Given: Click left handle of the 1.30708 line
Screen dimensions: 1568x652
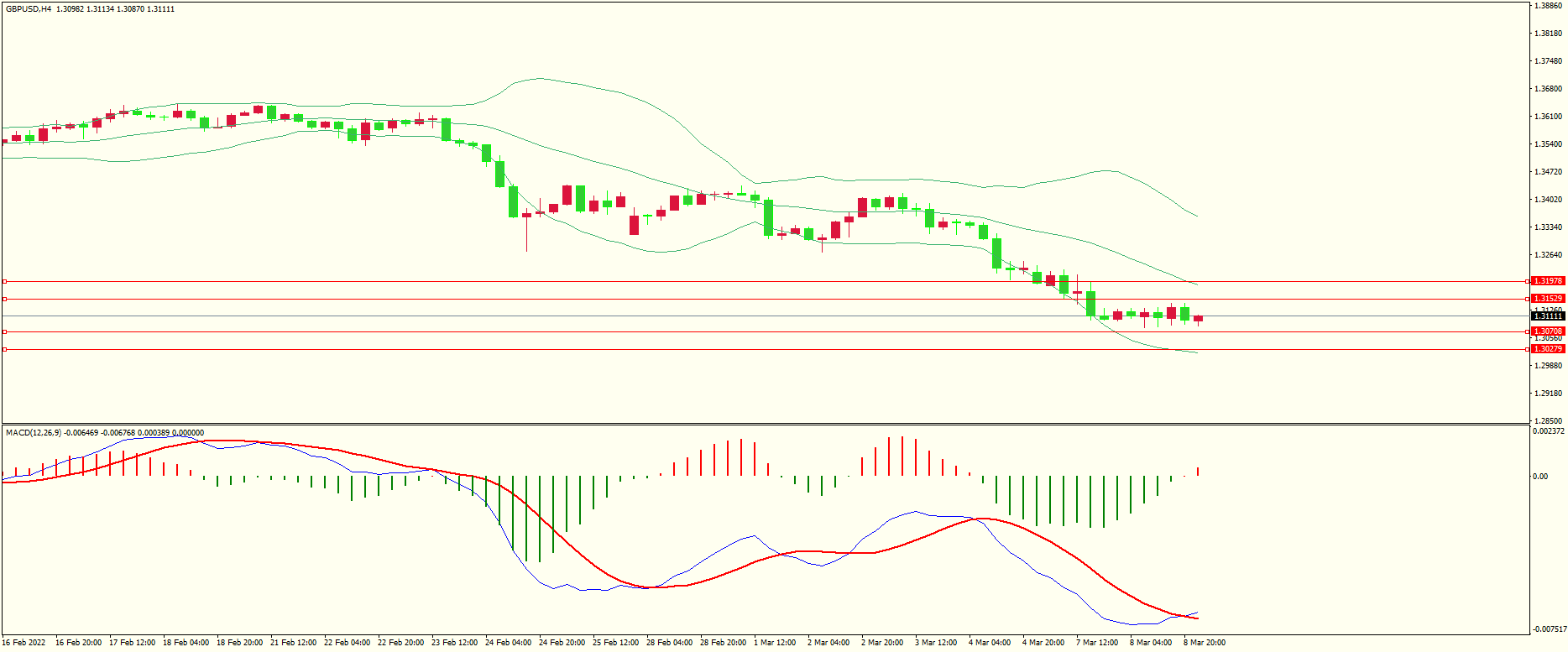Looking at the screenshot, I should [4, 331].
